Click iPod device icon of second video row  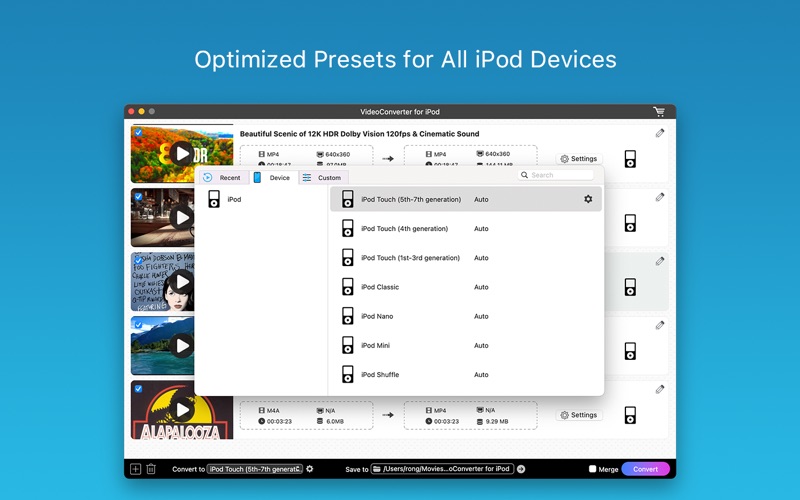click(x=630, y=223)
